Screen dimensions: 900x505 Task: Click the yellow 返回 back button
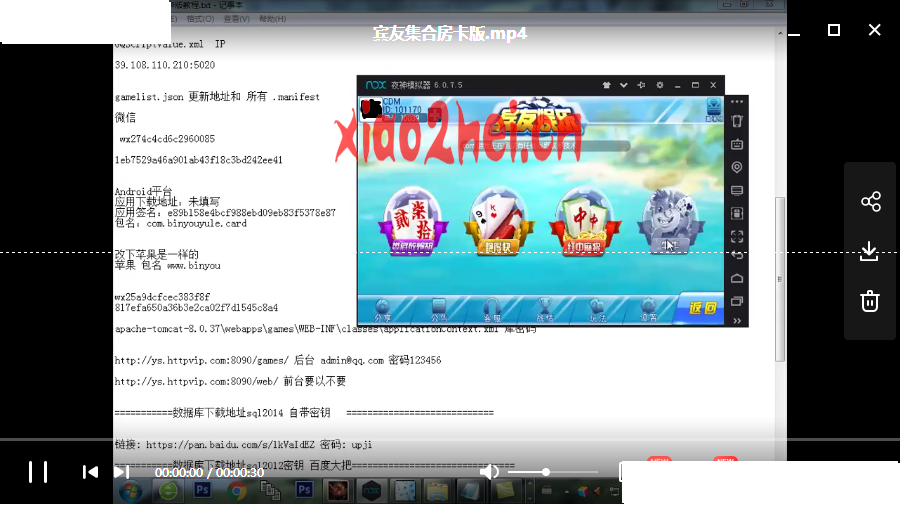coord(702,309)
